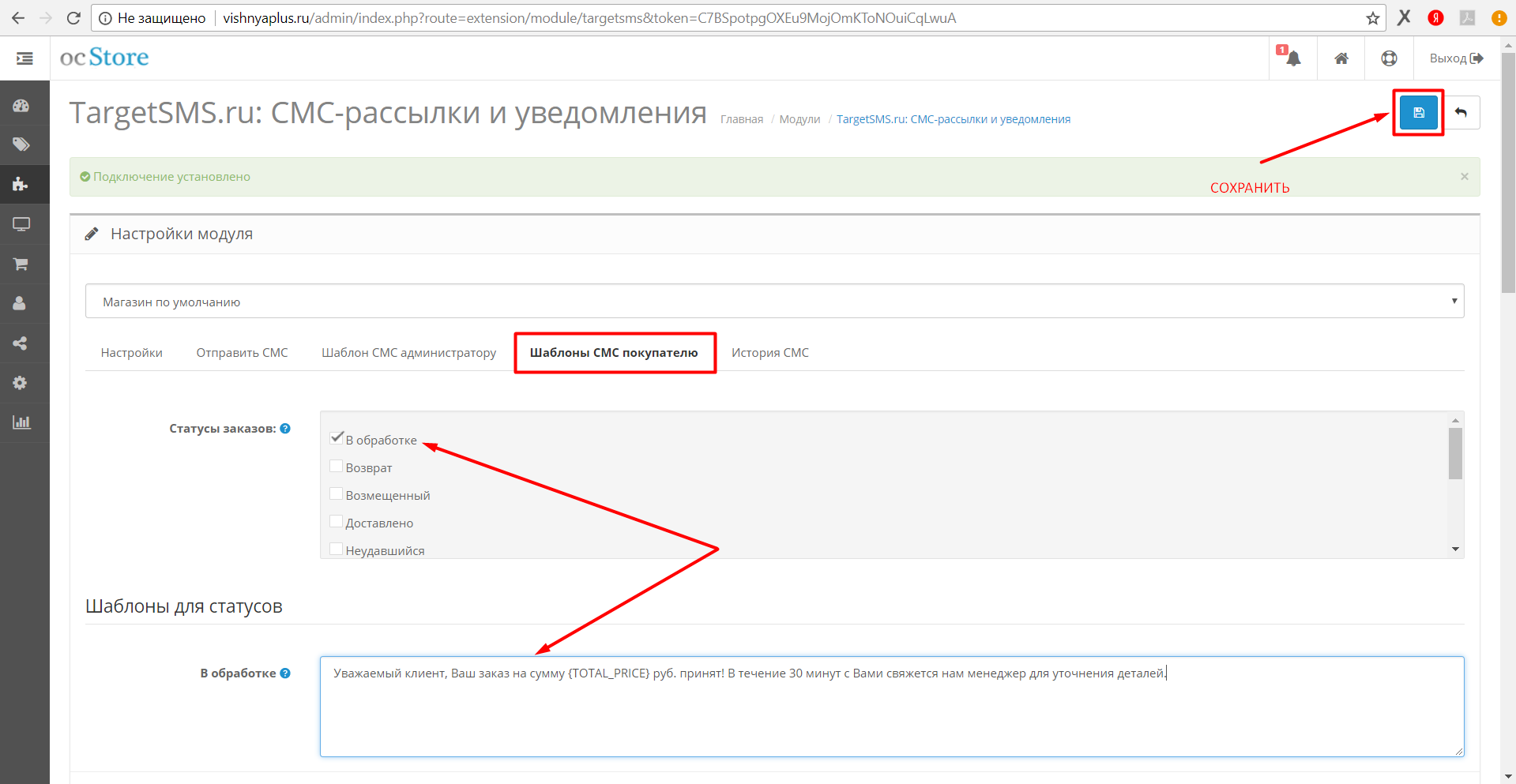Click the blue save button
This screenshot has width=1516, height=784.
1418,113
